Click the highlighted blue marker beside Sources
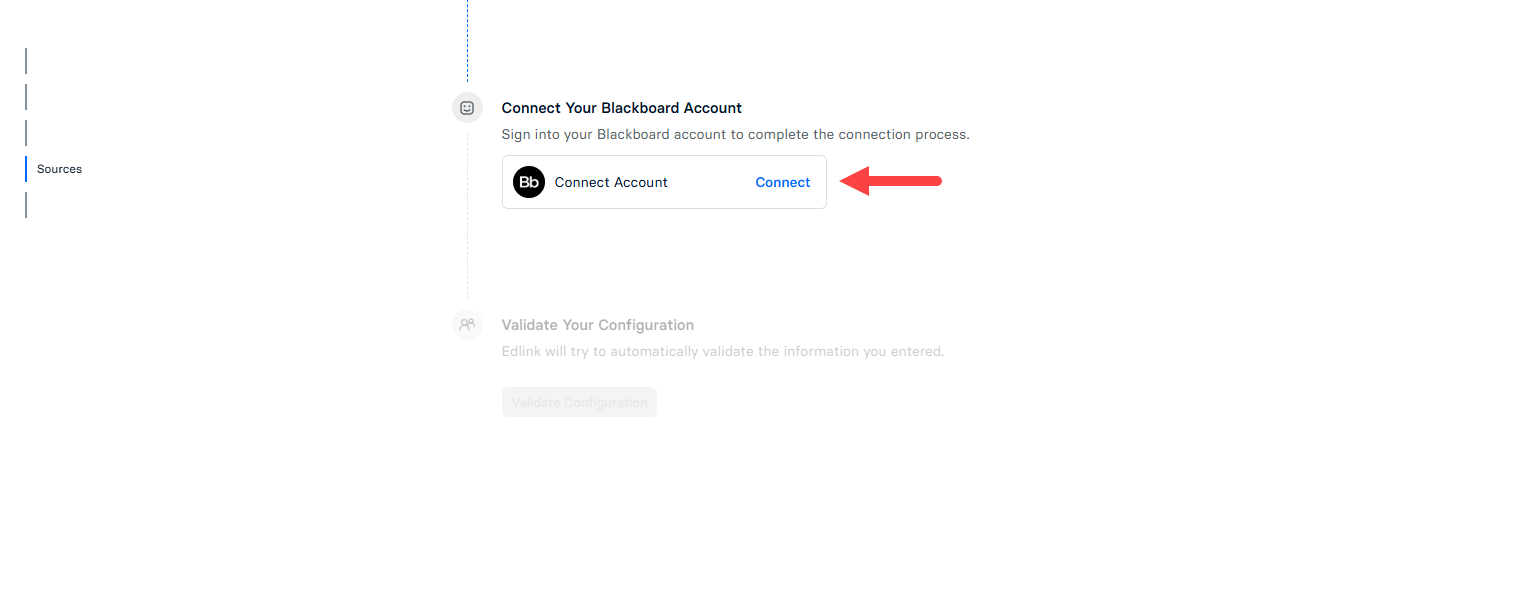 point(26,168)
